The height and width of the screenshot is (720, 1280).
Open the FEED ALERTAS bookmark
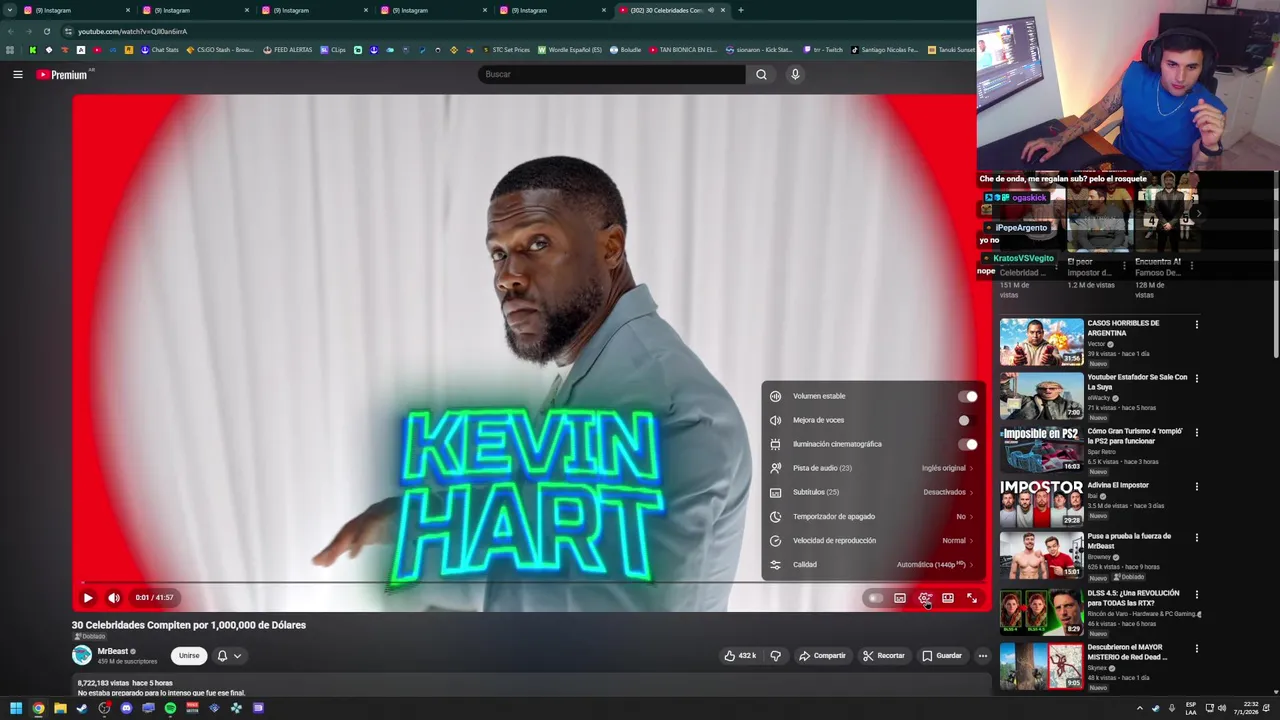coord(287,50)
